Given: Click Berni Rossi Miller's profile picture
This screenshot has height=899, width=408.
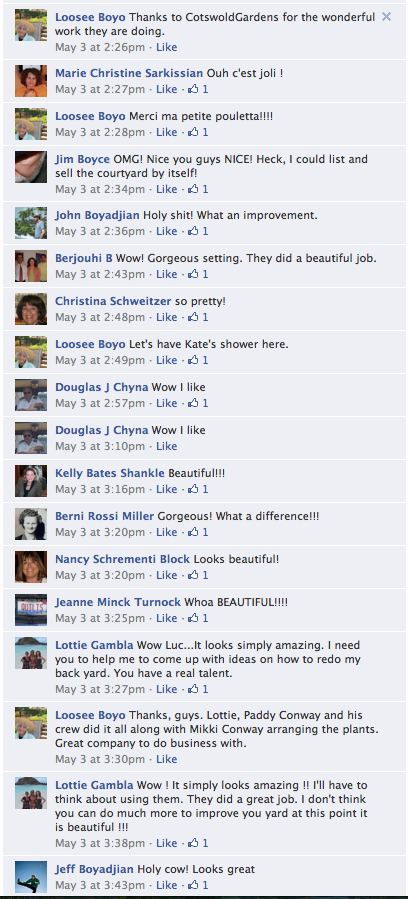Looking at the screenshot, I should coord(31,524).
